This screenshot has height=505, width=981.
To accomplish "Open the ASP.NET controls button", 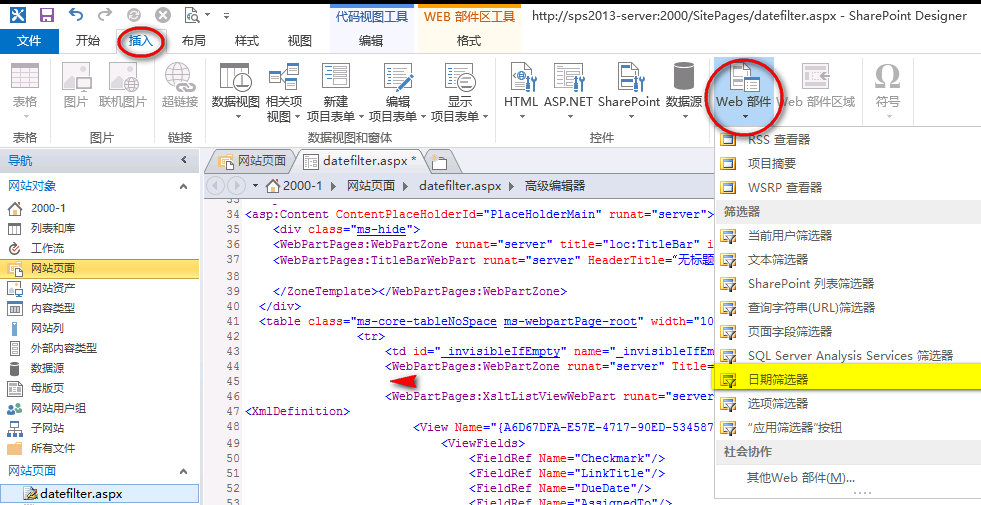I will point(568,91).
